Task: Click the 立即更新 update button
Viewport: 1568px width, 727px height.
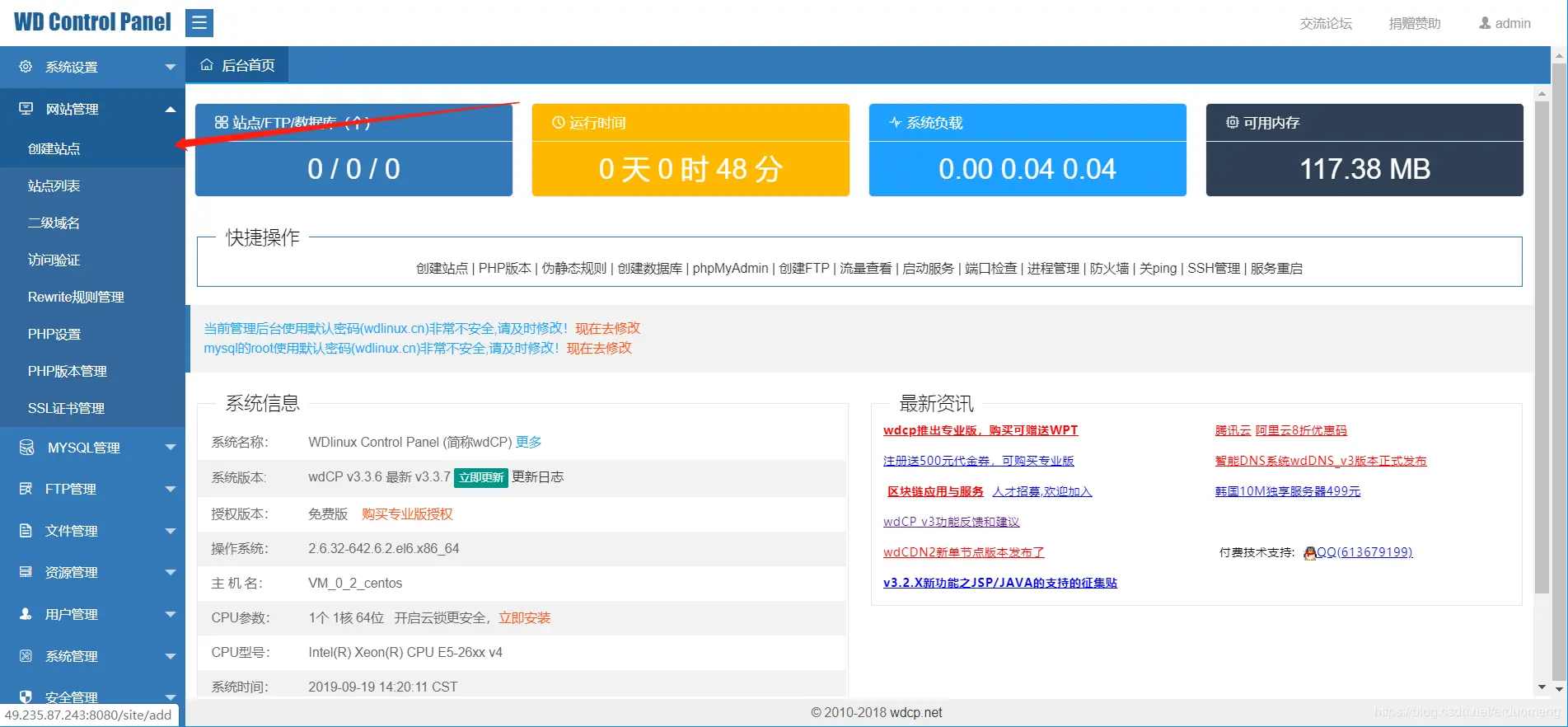Action: pos(481,477)
